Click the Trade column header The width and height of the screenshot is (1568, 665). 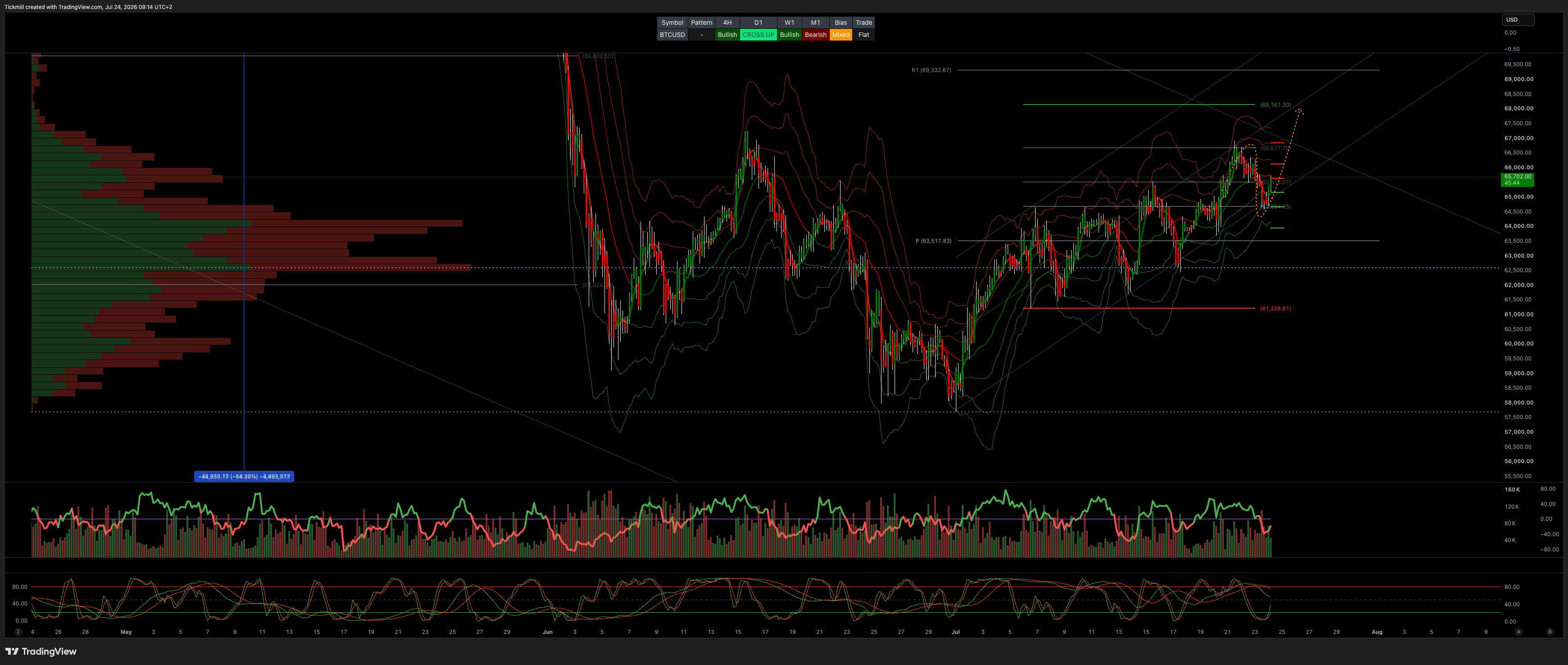(863, 23)
